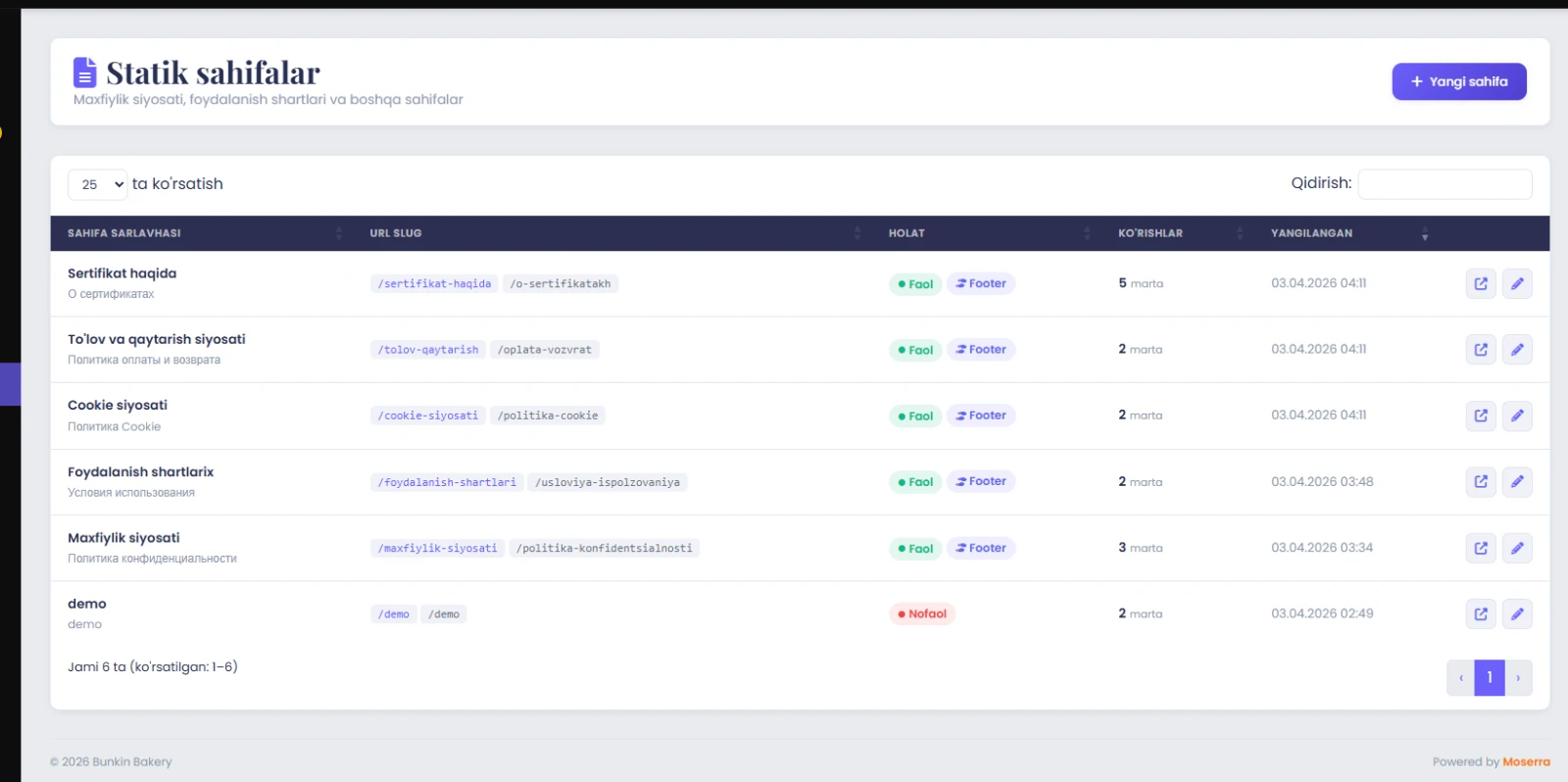Go to pagination page 1

click(1489, 677)
